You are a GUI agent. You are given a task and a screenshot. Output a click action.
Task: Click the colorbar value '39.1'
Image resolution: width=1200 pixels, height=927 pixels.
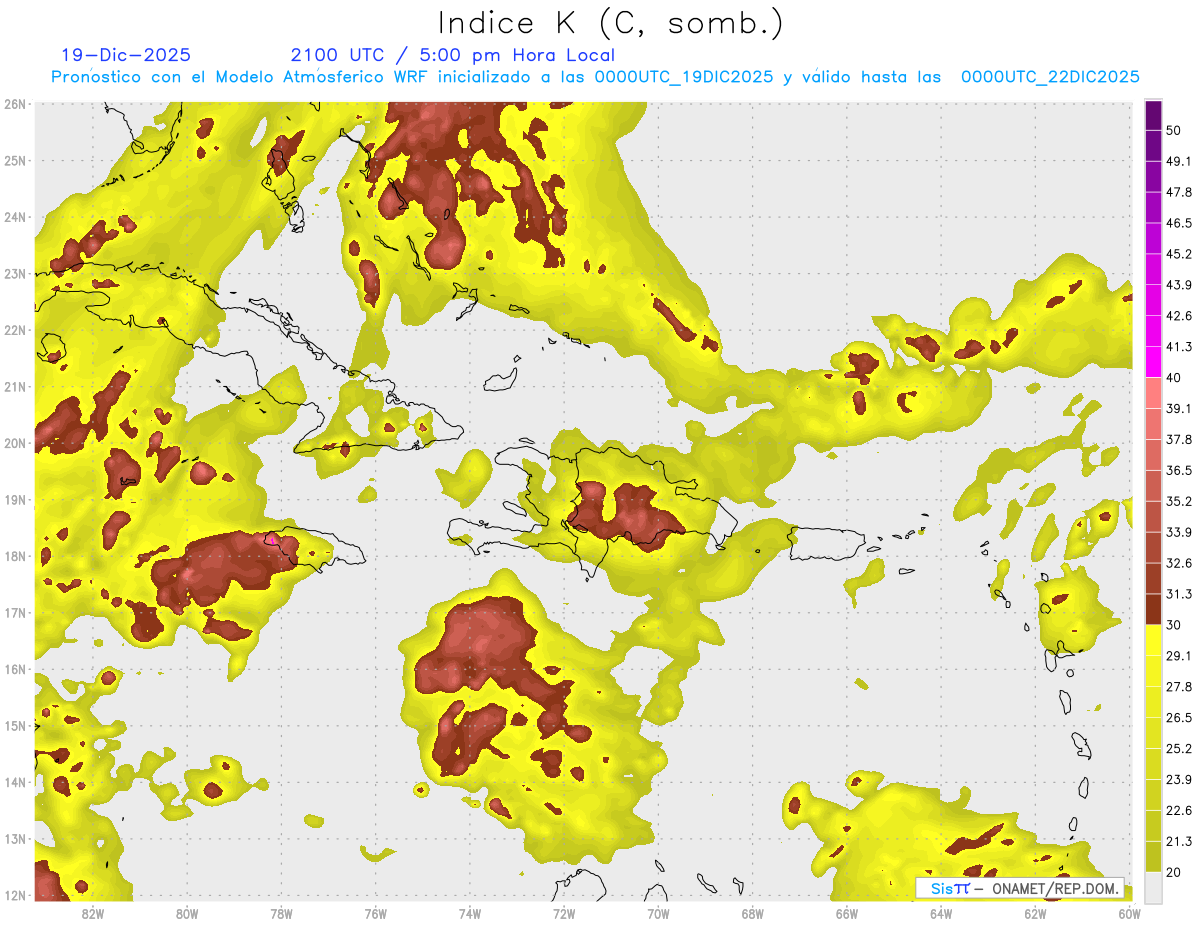point(1179,408)
